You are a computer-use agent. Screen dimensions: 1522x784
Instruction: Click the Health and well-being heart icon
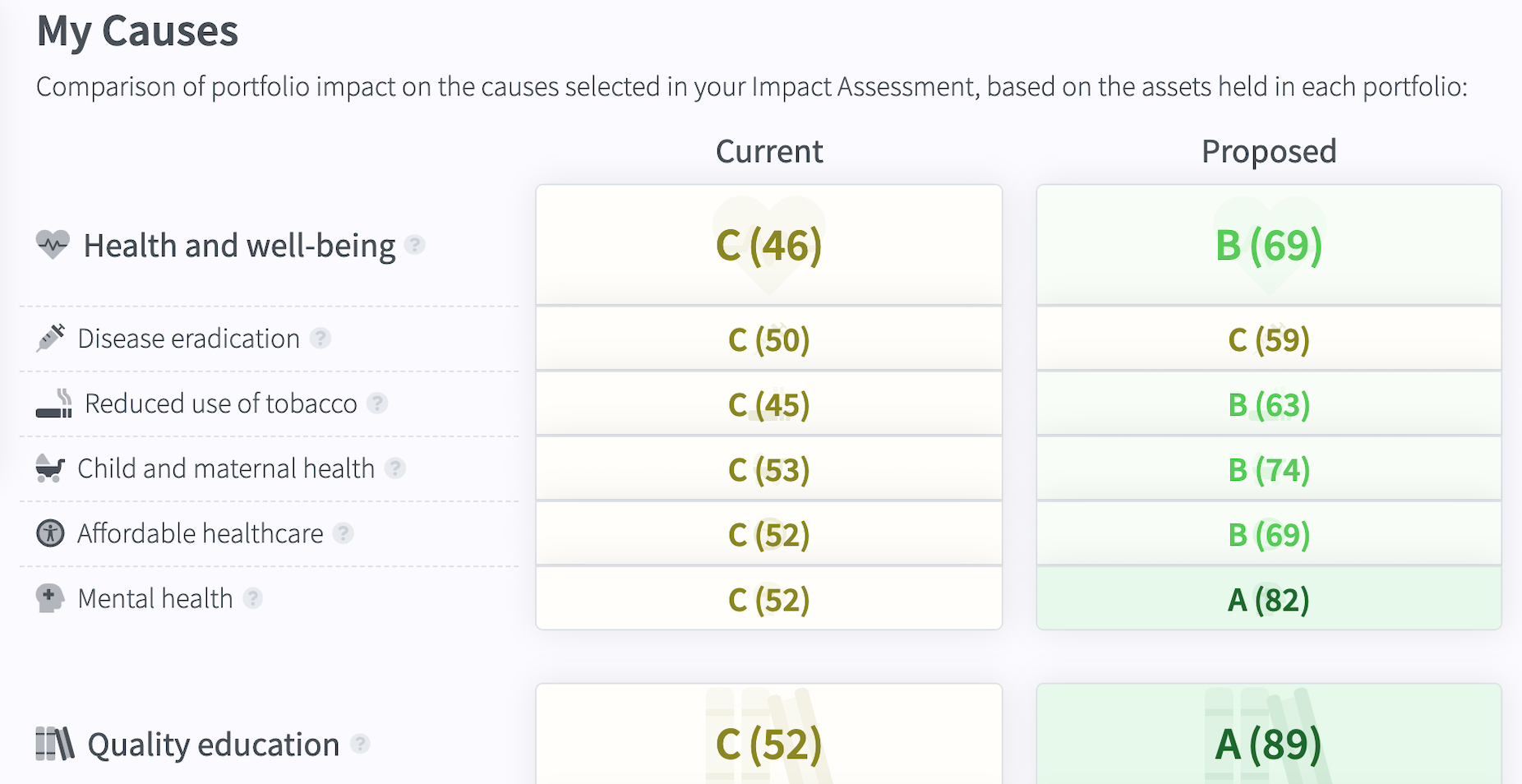(53, 245)
